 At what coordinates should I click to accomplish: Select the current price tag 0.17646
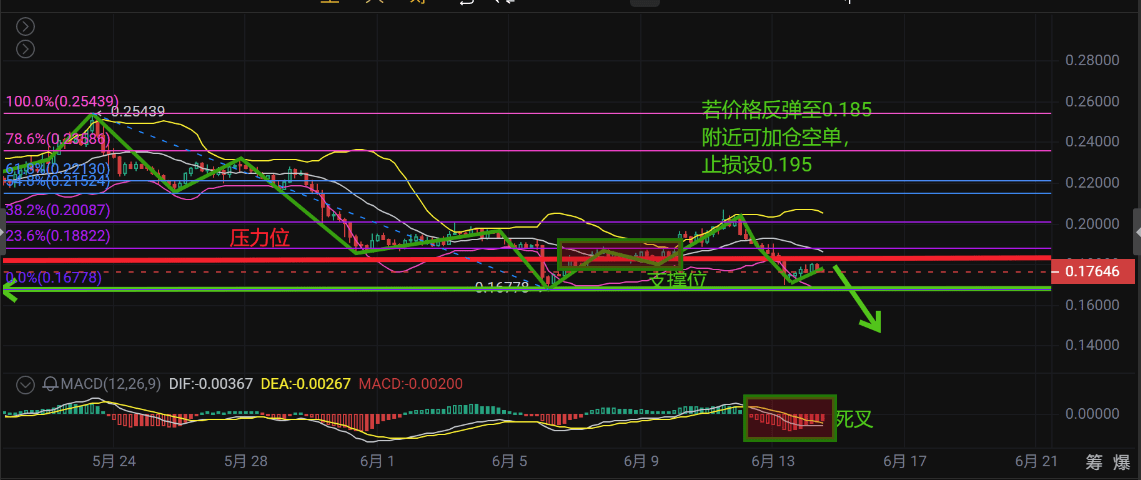[x=1094, y=273]
